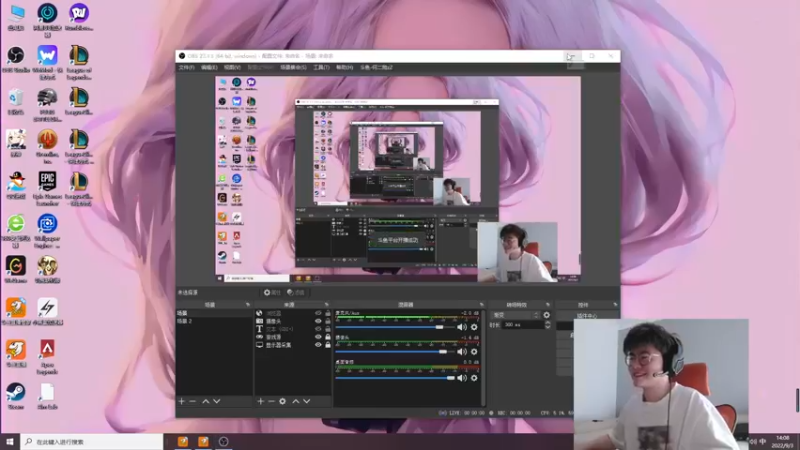
Task: Click the OBS preview canvas
Action: point(397,179)
